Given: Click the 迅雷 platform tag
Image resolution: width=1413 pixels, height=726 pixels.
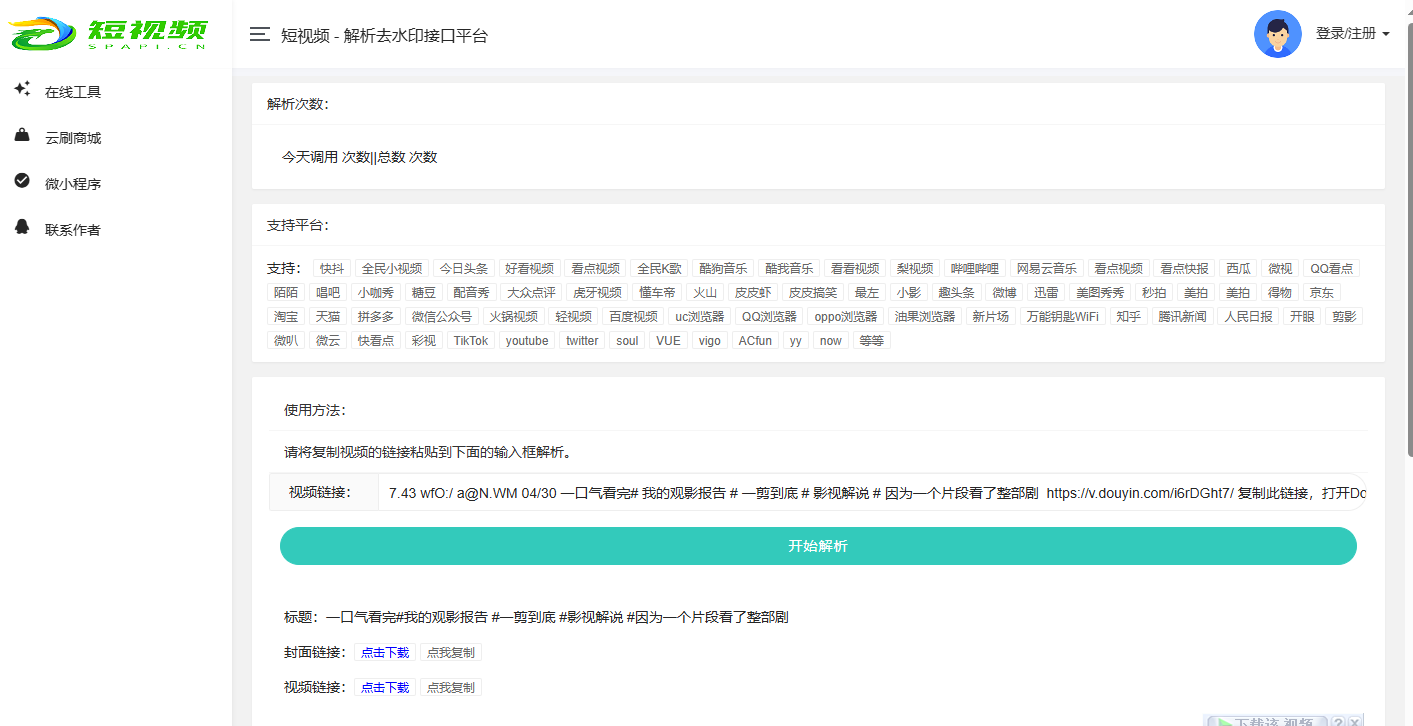Looking at the screenshot, I should [1046, 293].
